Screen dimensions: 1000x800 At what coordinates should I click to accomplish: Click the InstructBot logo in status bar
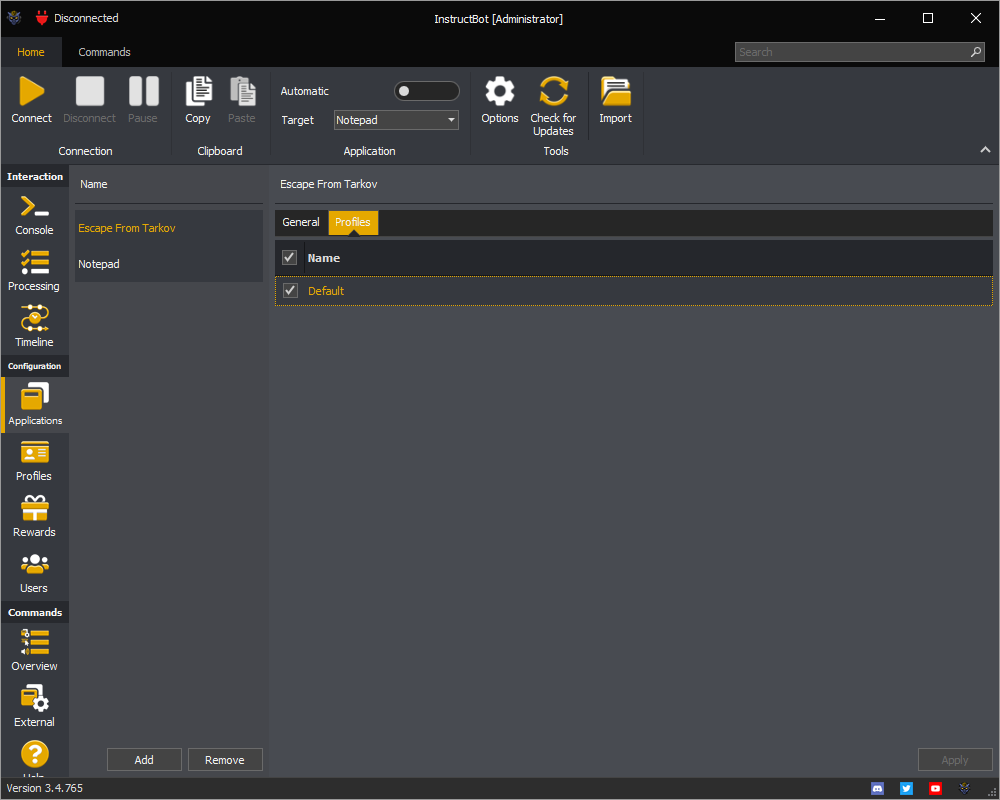click(x=964, y=789)
